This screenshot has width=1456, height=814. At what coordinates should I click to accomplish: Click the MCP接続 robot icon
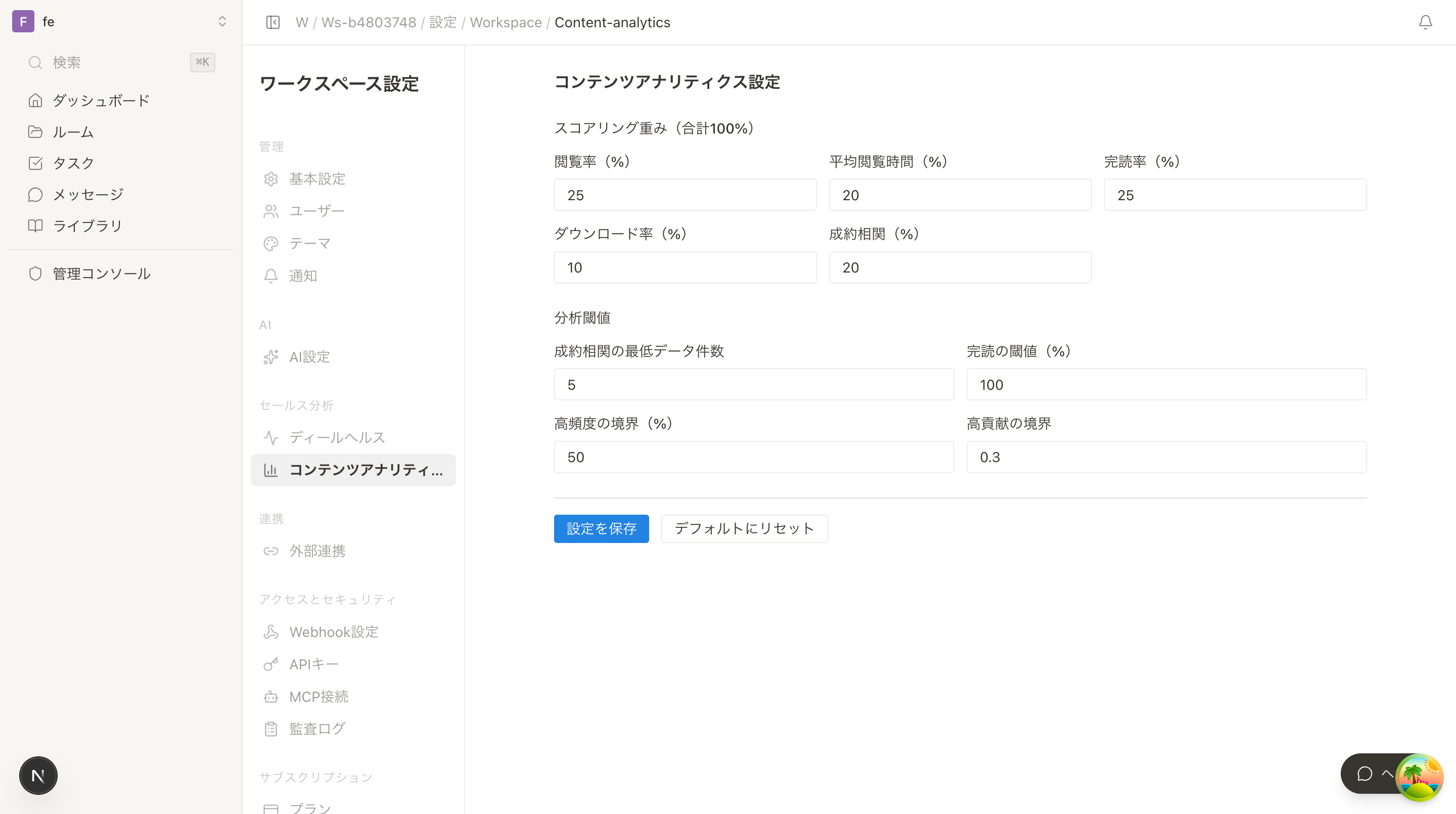(271, 696)
